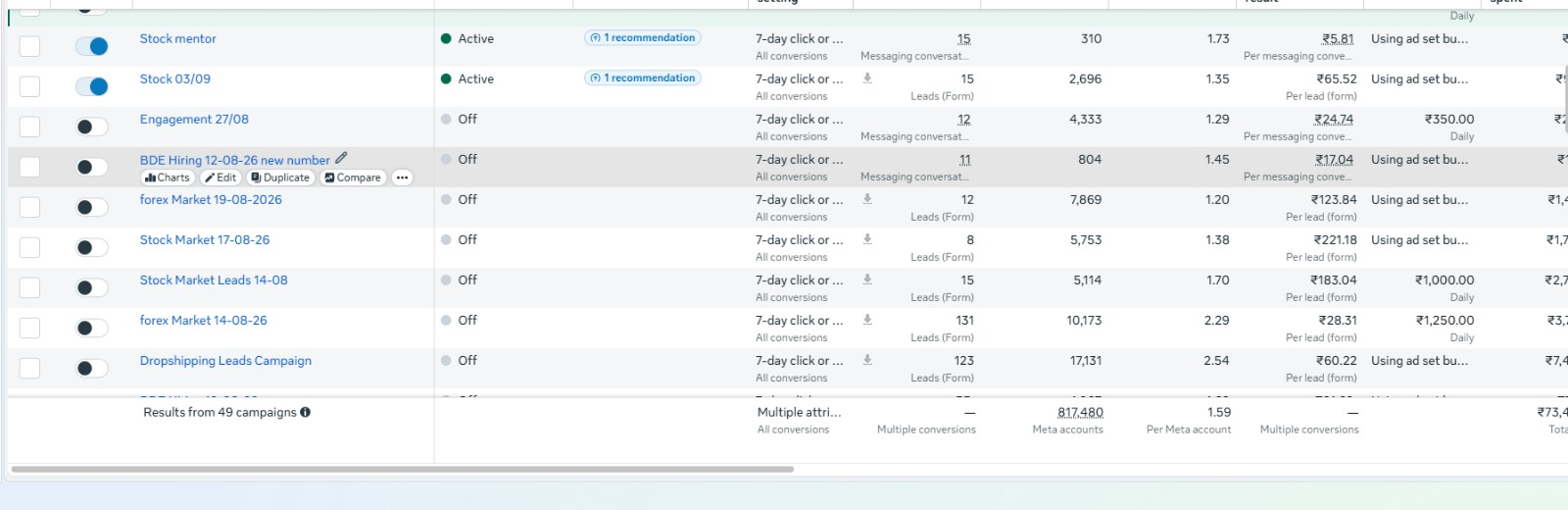This screenshot has width=1568, height=510.
Task: Click download icon in forex Market 19-08-2026 results
Action: (x=867, y=199)
